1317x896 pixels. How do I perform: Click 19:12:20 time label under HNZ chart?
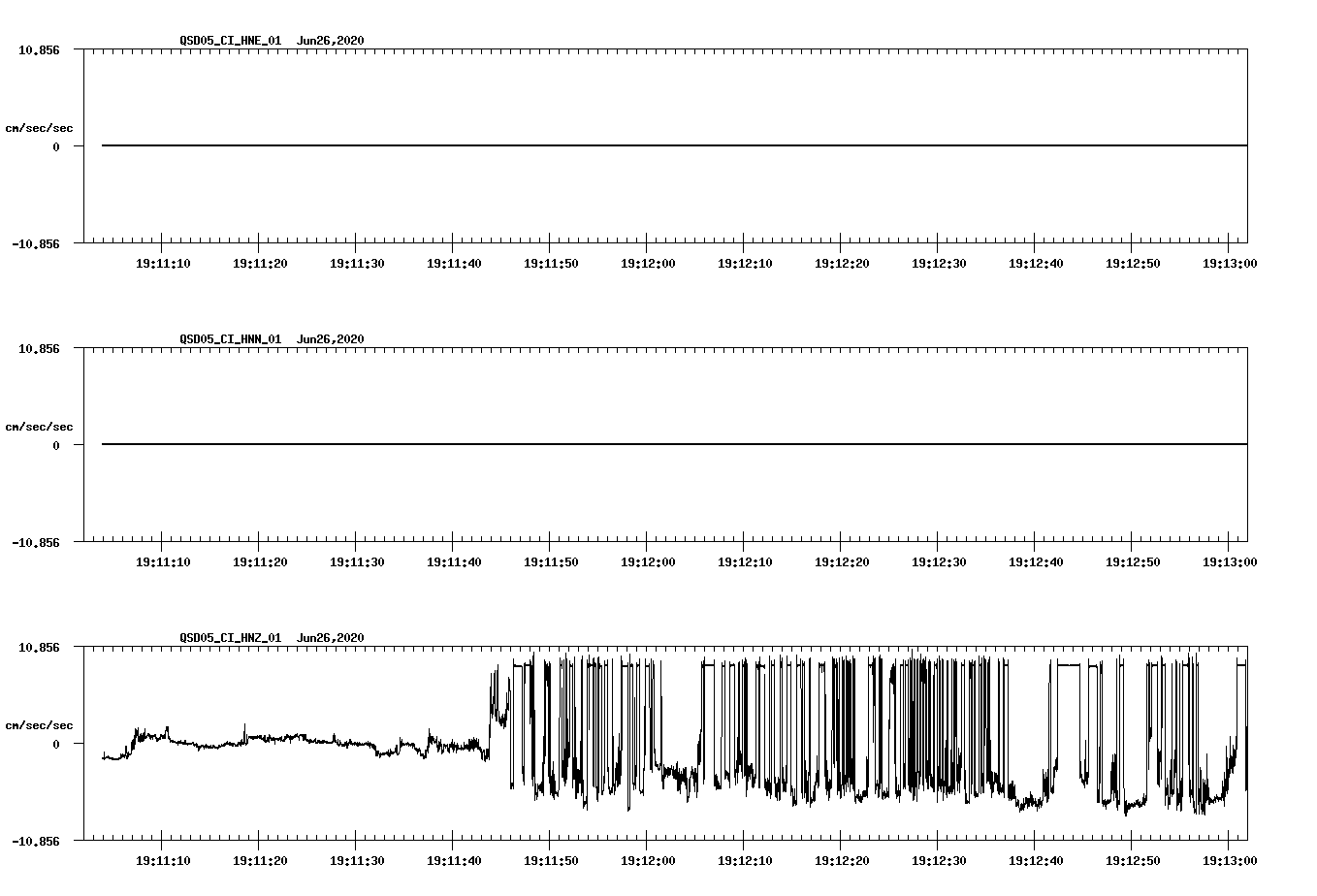coord(842,861)
